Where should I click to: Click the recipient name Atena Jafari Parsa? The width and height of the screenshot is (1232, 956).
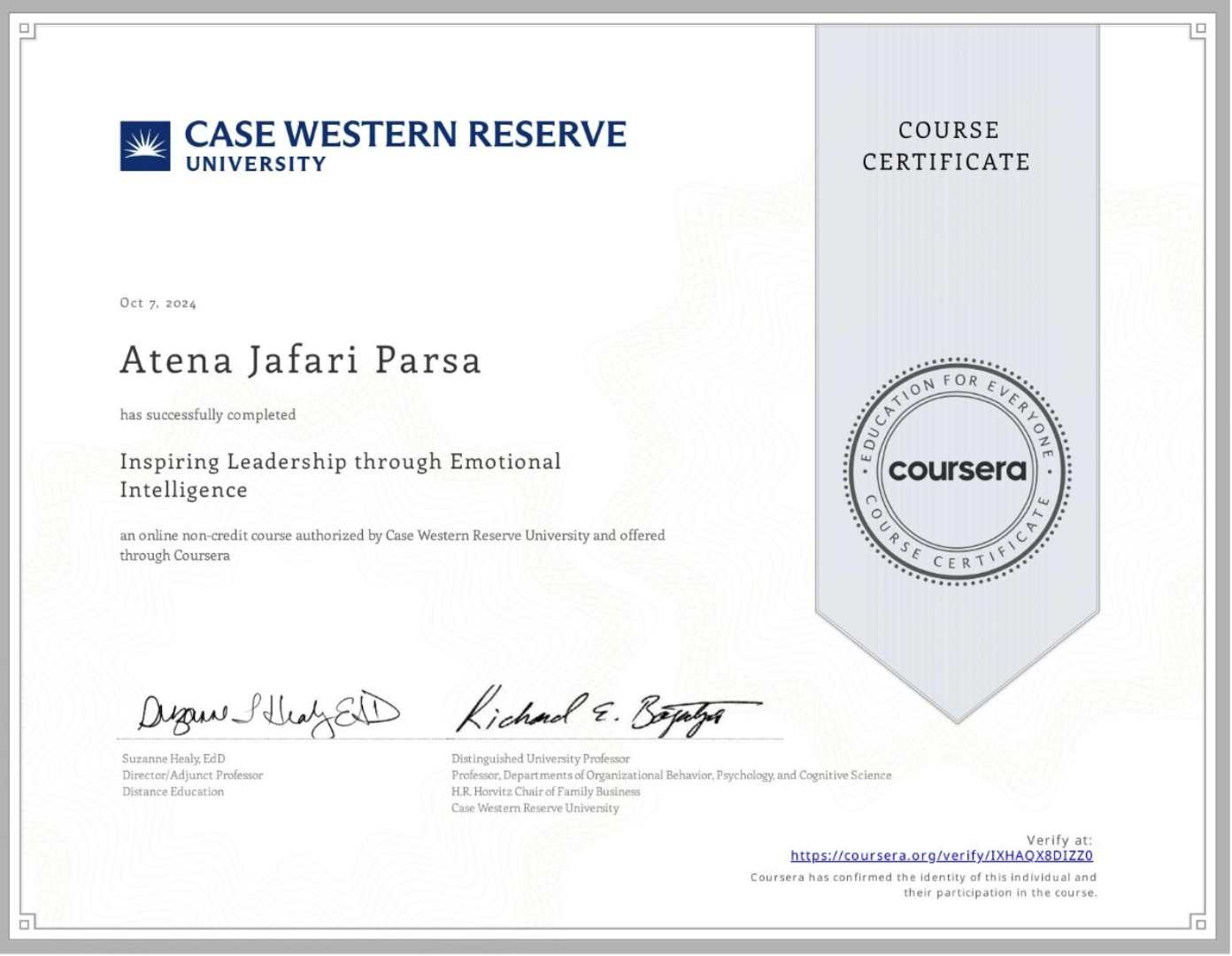[301, 360]
